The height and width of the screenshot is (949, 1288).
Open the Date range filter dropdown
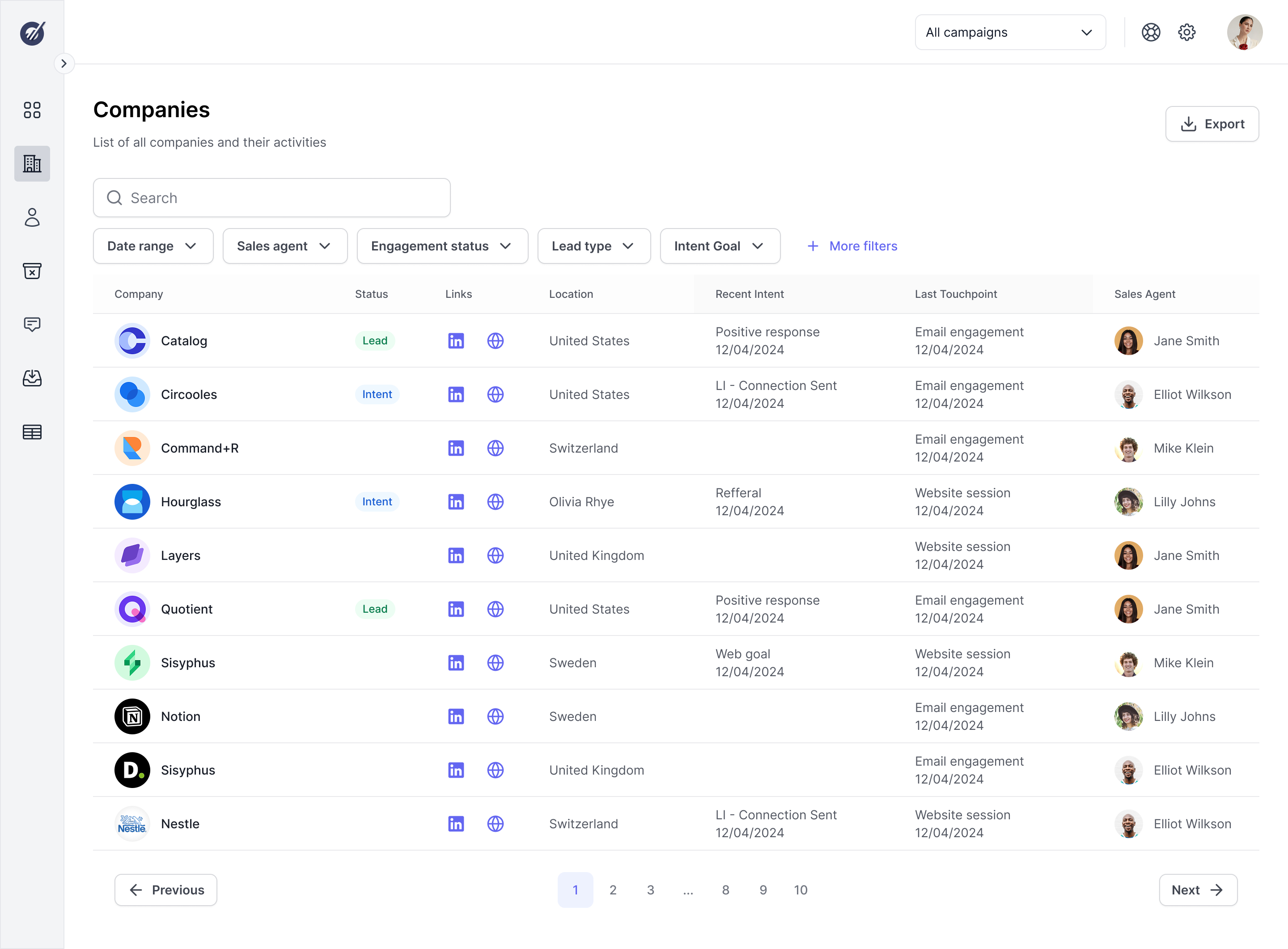click(x=153, y=246)
